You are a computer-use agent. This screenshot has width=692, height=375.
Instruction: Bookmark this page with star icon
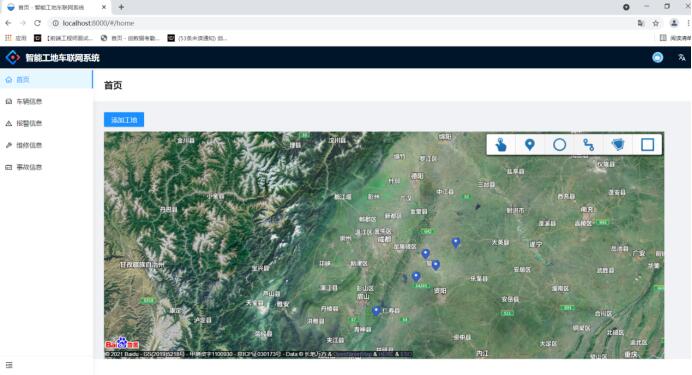[x=656, y=23]
